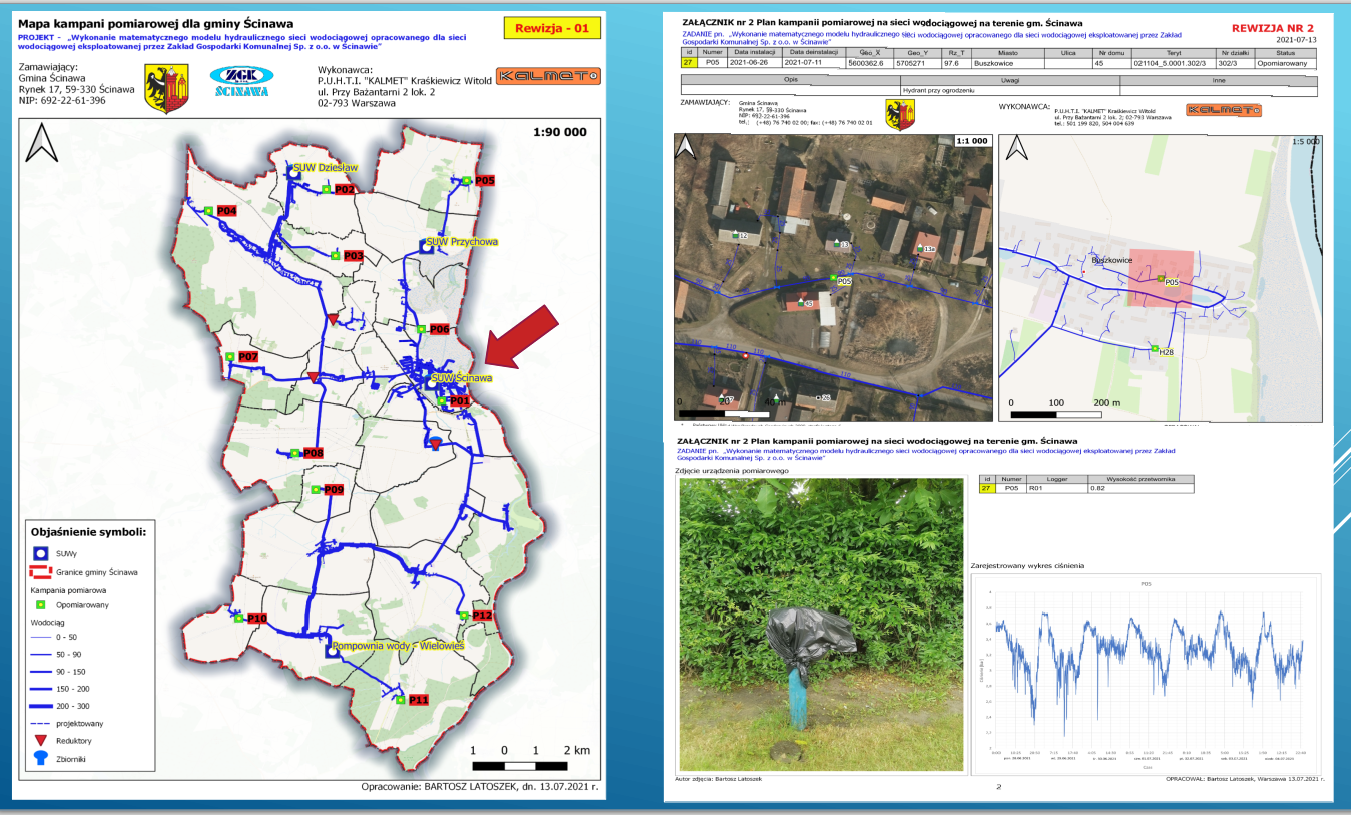
Task: Click the P05 pressure chart
Action: tap(1146, 671)
